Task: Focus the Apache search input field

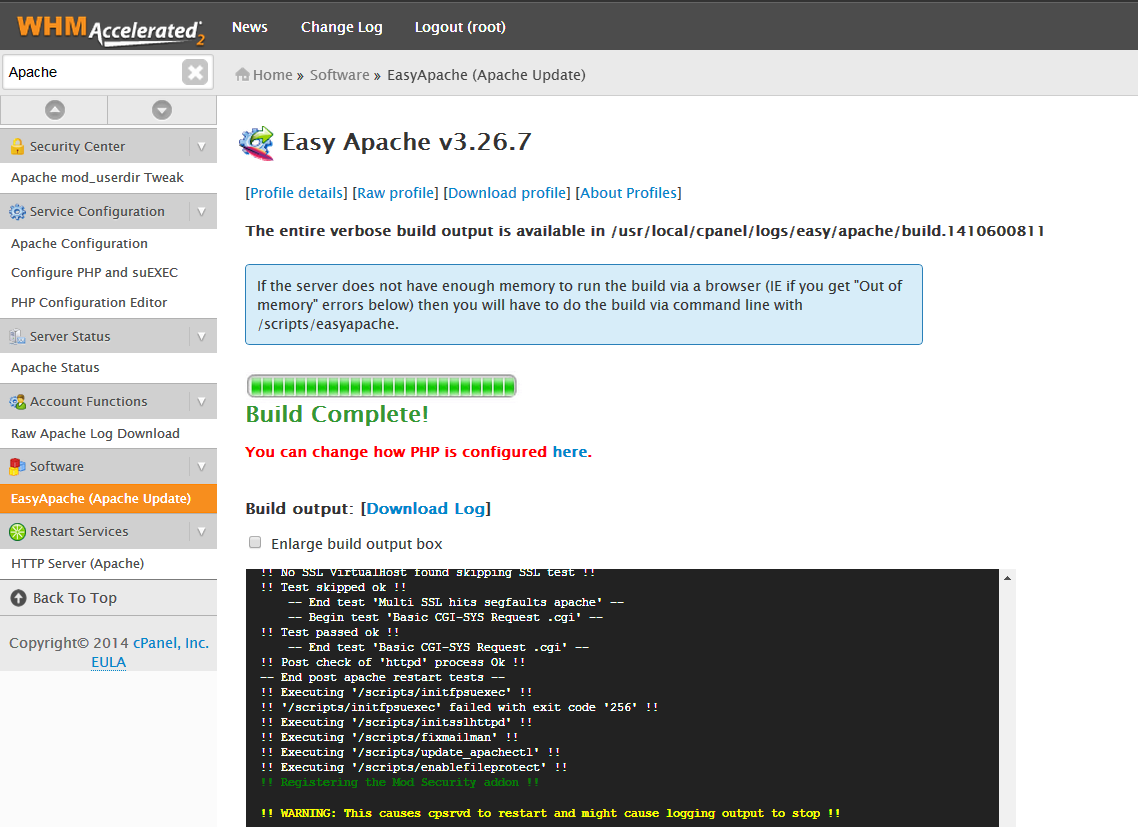Action: coord(93,72)
